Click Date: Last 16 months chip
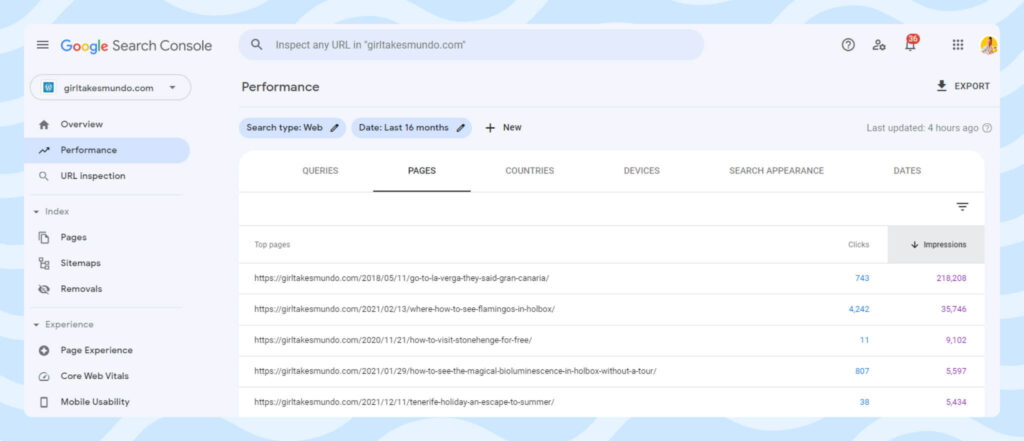This screenshot has width=1024, height=441. click(x=411, y=128)
